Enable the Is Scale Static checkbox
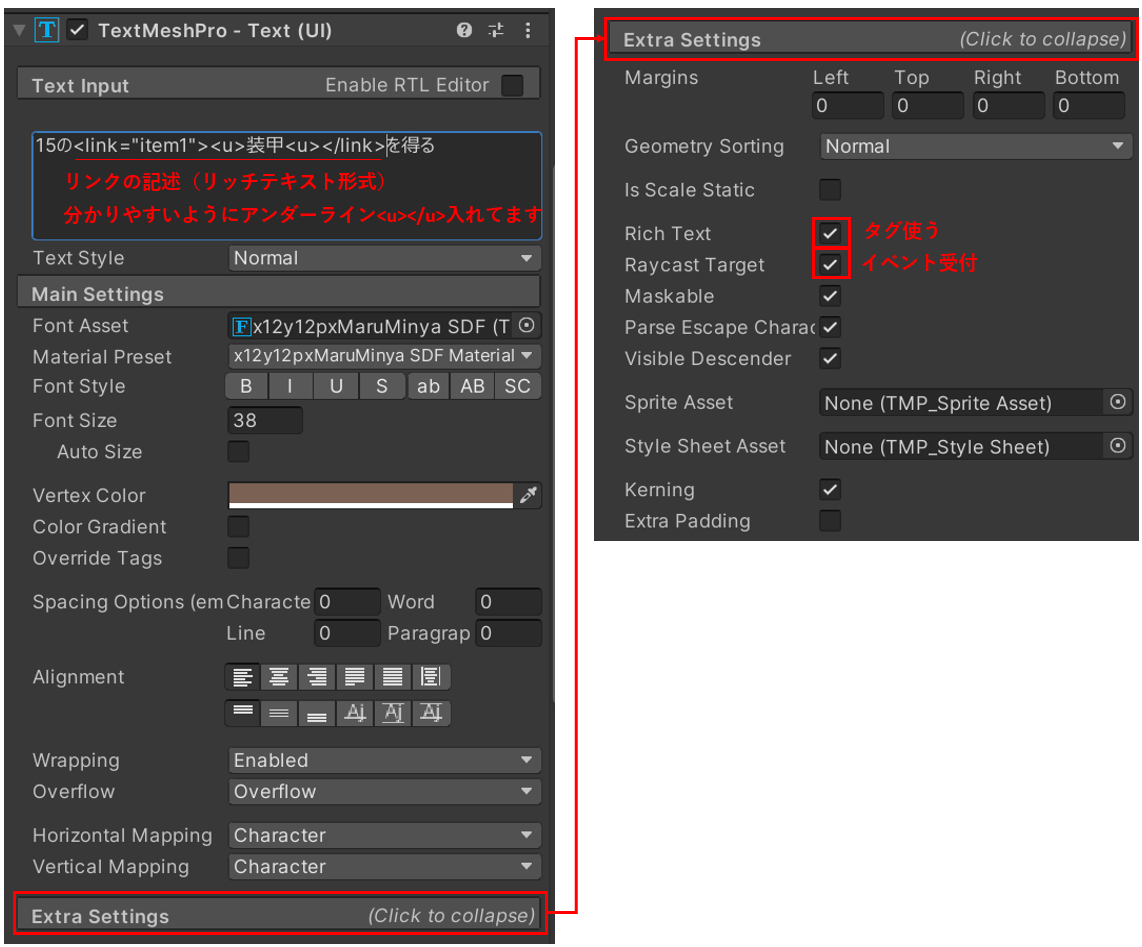The height and width of the screenshot is (947, 1142). pos(831,190)
